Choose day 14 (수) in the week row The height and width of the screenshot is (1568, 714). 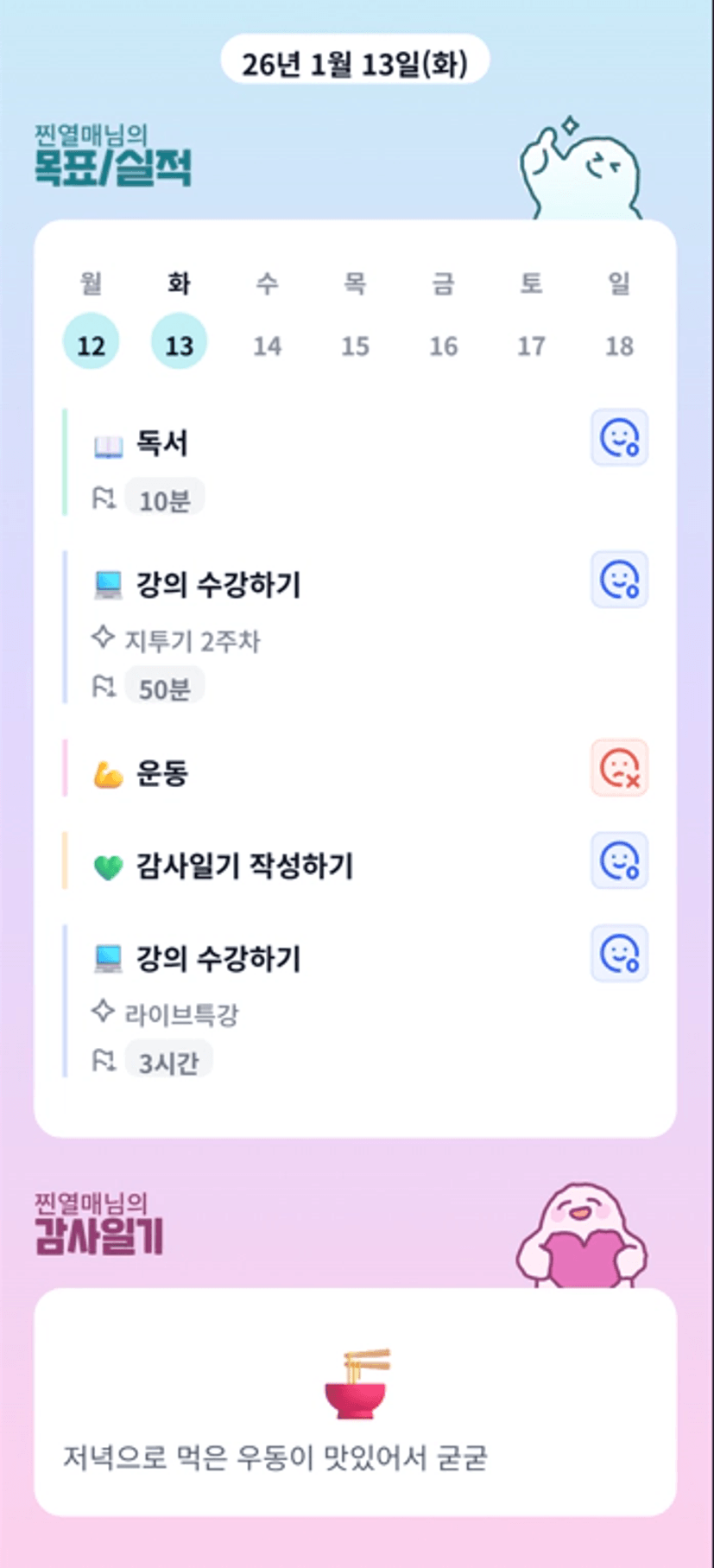click(267, 345)
